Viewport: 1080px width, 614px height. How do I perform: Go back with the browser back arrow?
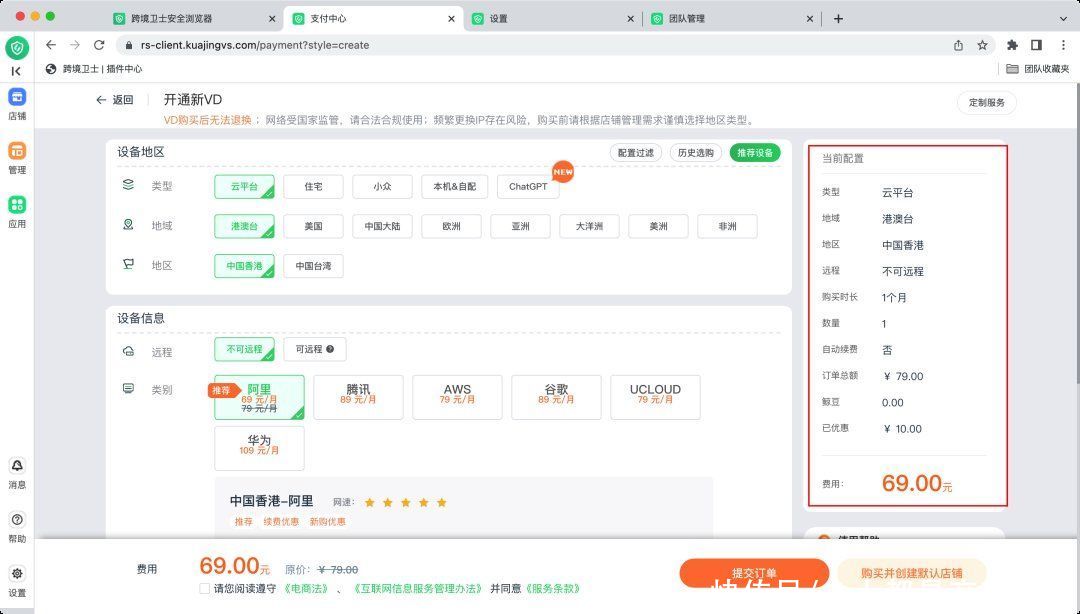(x=50, y=45)
